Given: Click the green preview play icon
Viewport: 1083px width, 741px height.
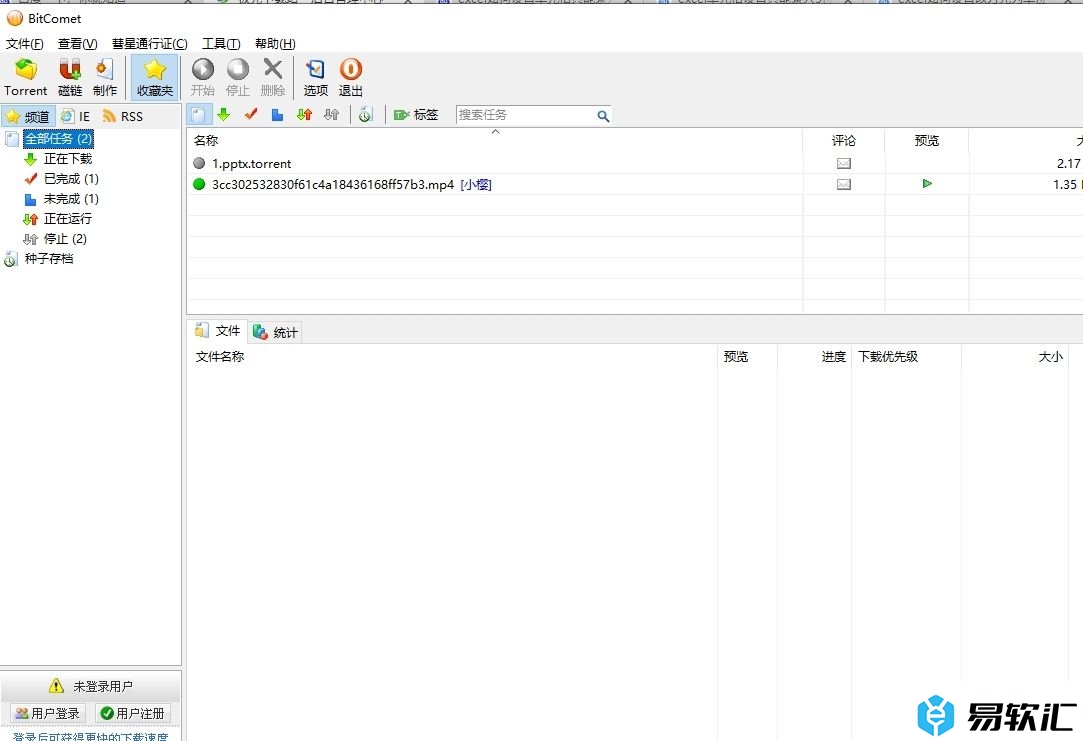Looking at the screenshot, I should pyautogui.click(x=927, y=184).
